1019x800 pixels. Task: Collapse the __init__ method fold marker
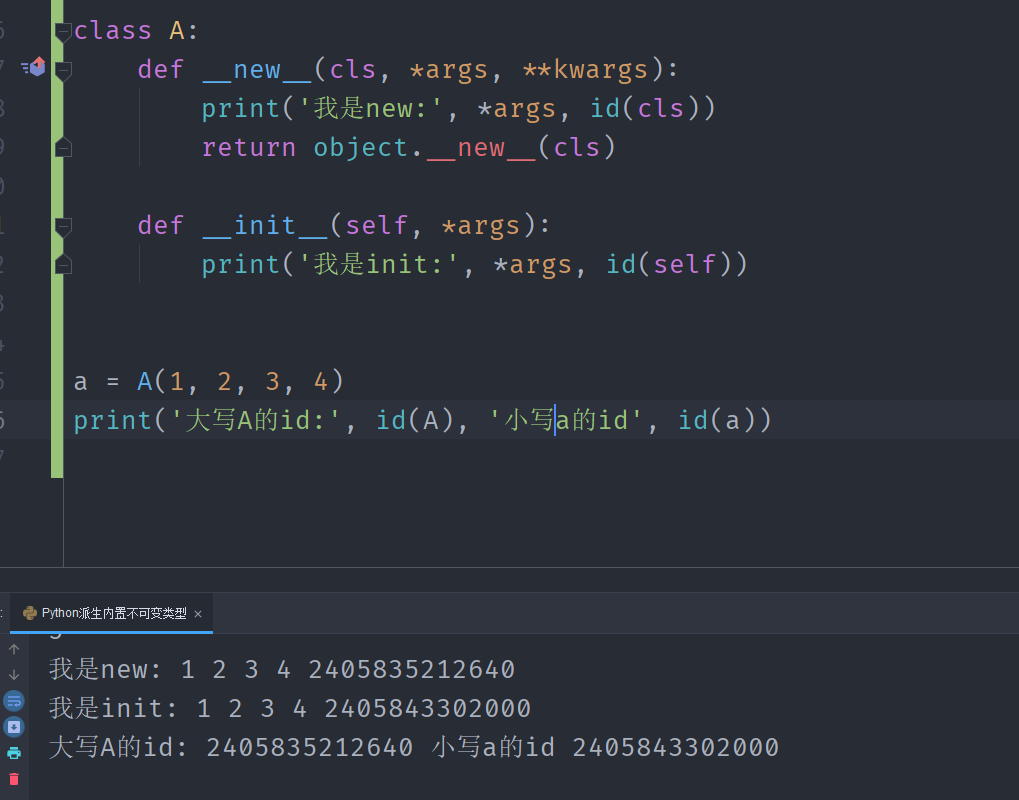pos(63,227)
